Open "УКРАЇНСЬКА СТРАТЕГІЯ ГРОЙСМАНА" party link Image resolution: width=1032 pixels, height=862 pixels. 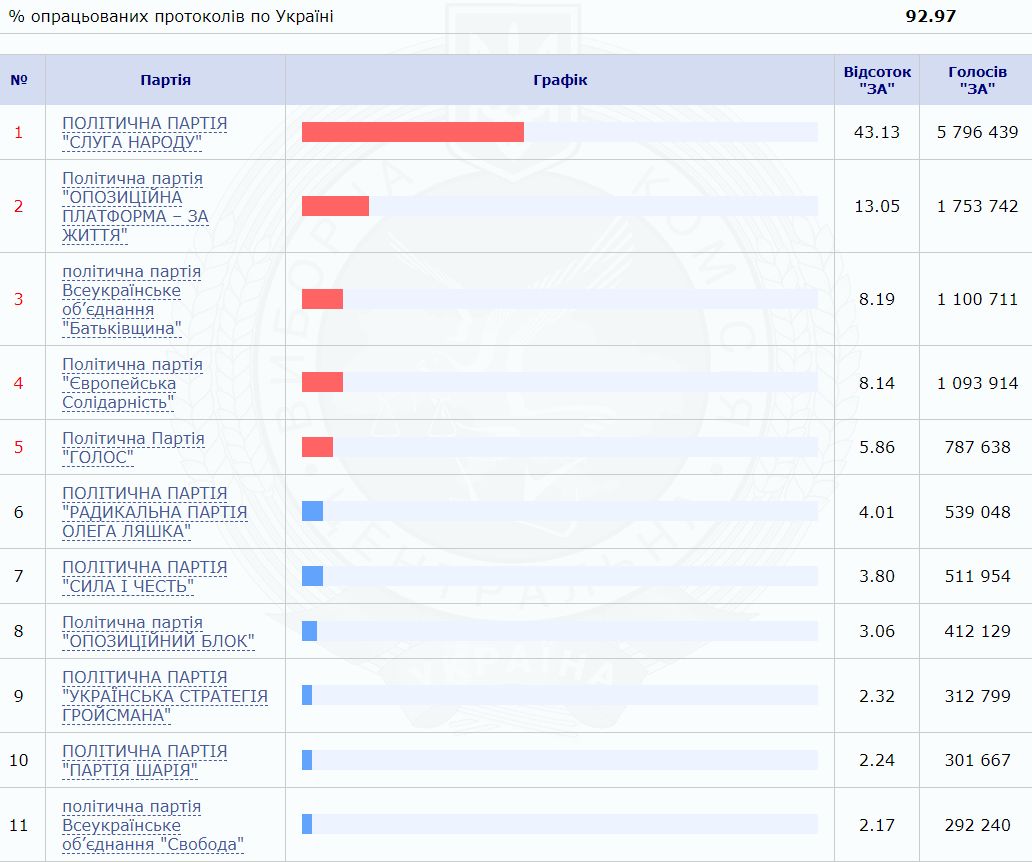point(164,696)
